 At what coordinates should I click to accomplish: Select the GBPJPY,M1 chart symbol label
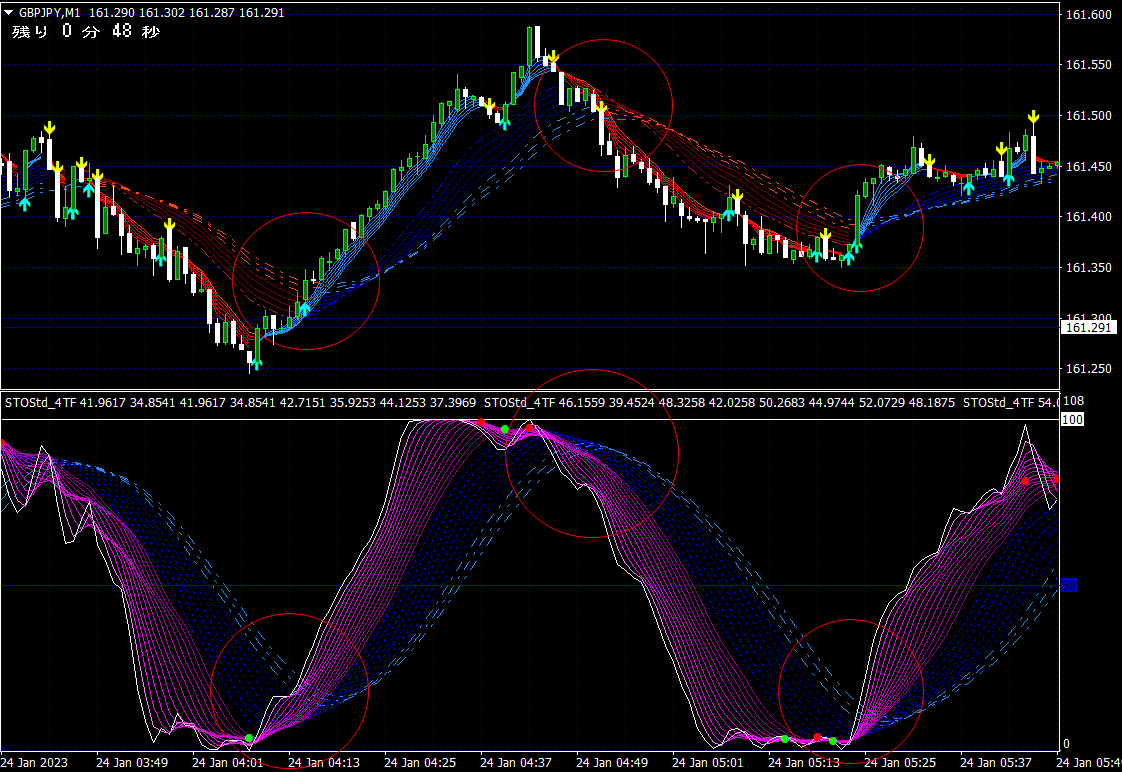(49, 13)
